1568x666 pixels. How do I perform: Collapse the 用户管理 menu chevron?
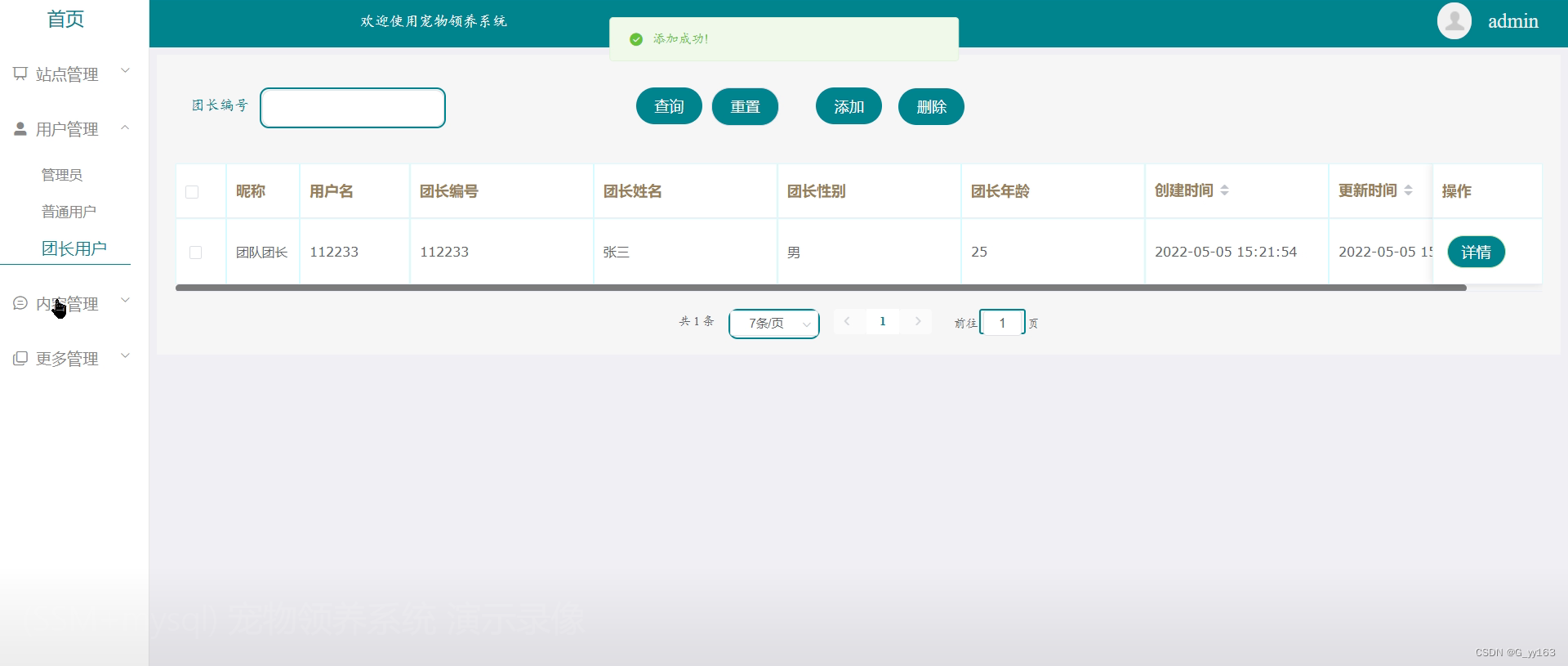(x=126, y=127)
